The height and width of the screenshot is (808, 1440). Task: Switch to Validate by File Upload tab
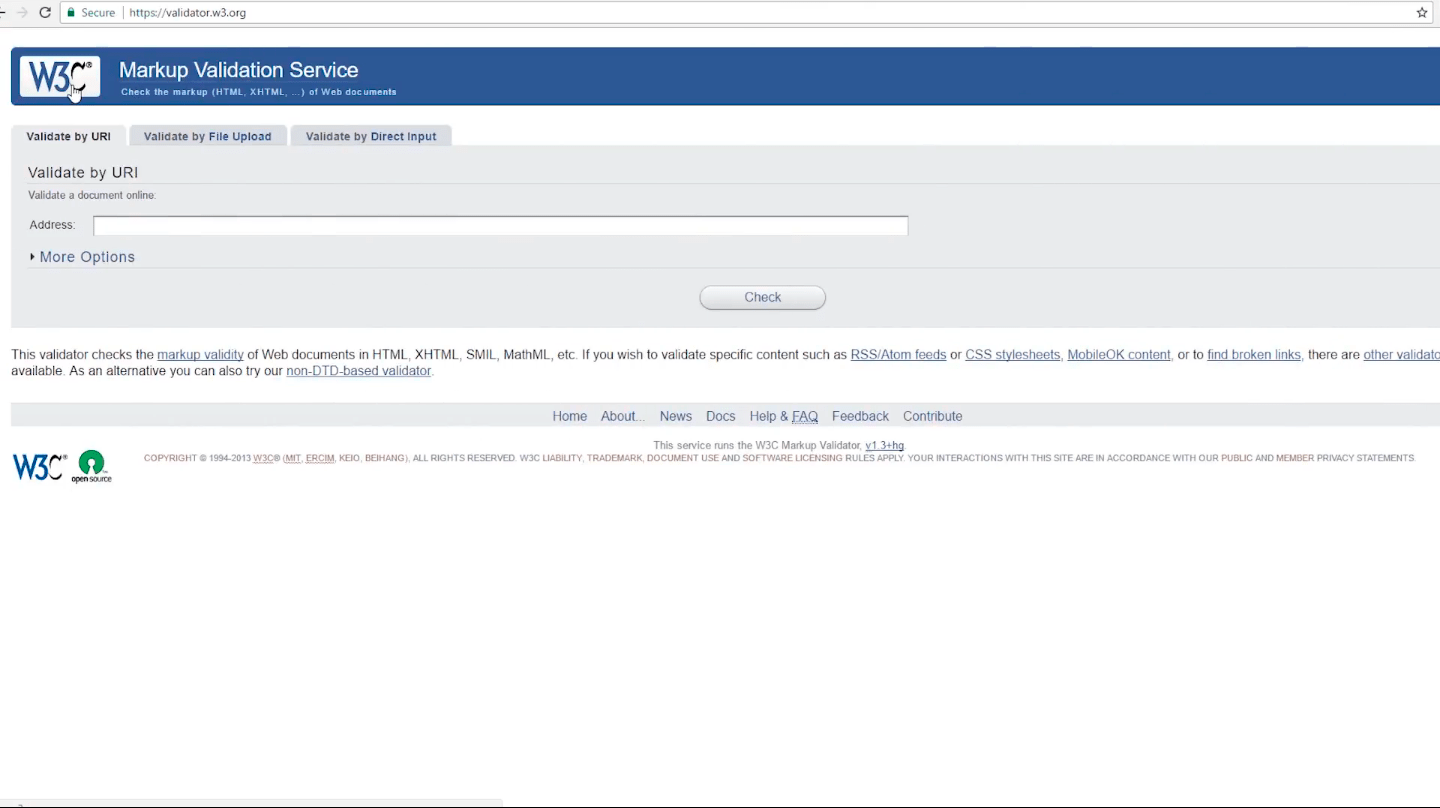pos(207,136)
